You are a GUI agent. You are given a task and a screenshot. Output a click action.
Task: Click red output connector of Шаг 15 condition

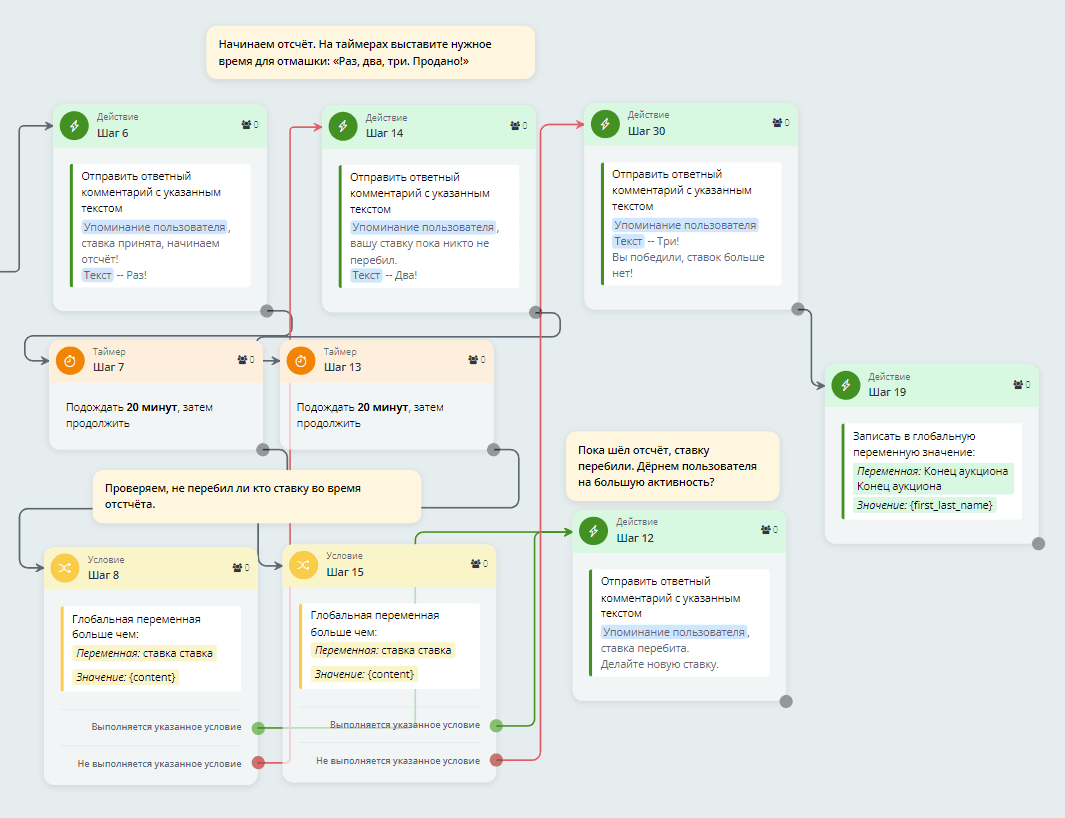pos(497,761)
